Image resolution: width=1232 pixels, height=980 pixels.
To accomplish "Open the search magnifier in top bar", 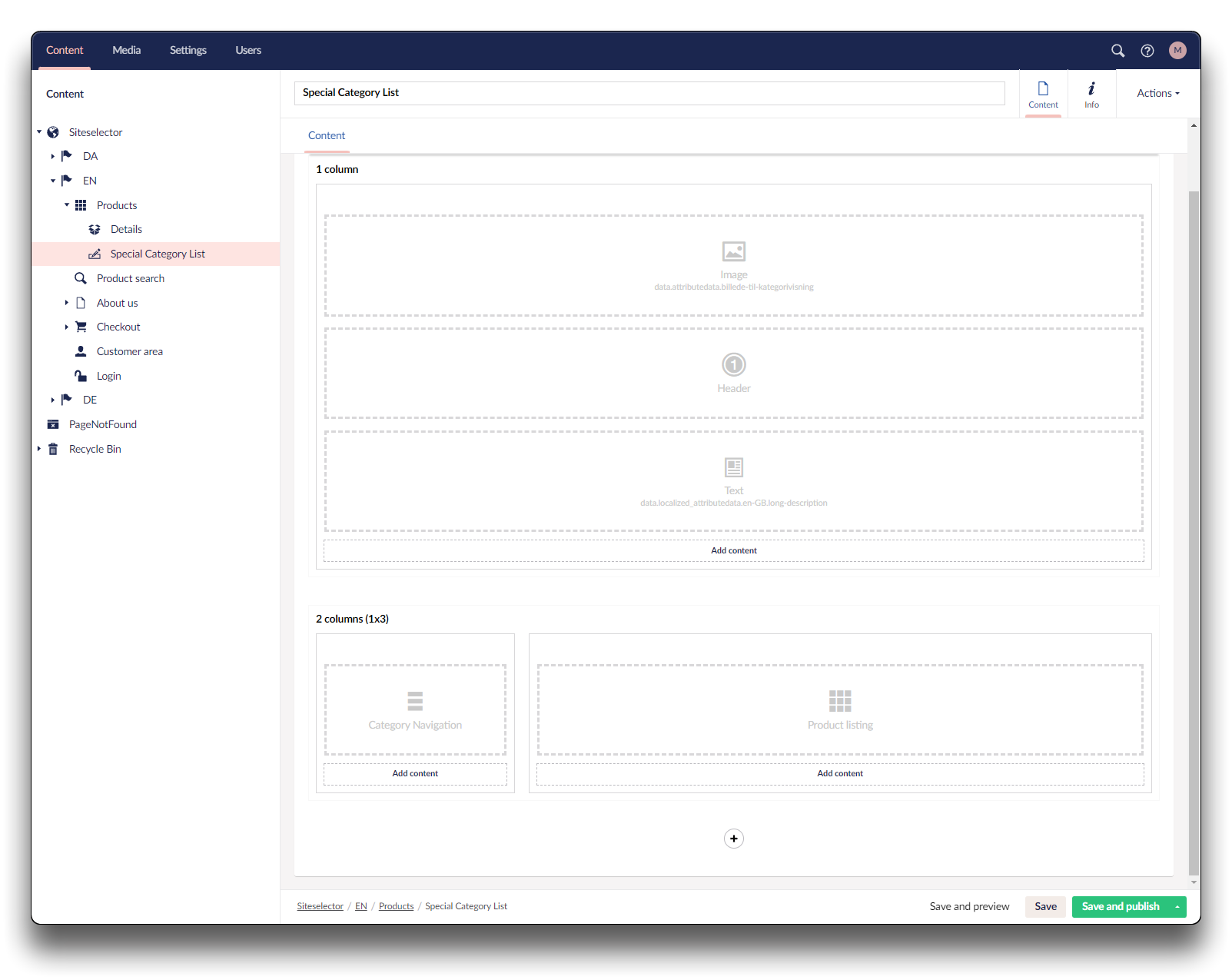I will pyautogui.click(x=1117, y=51).
